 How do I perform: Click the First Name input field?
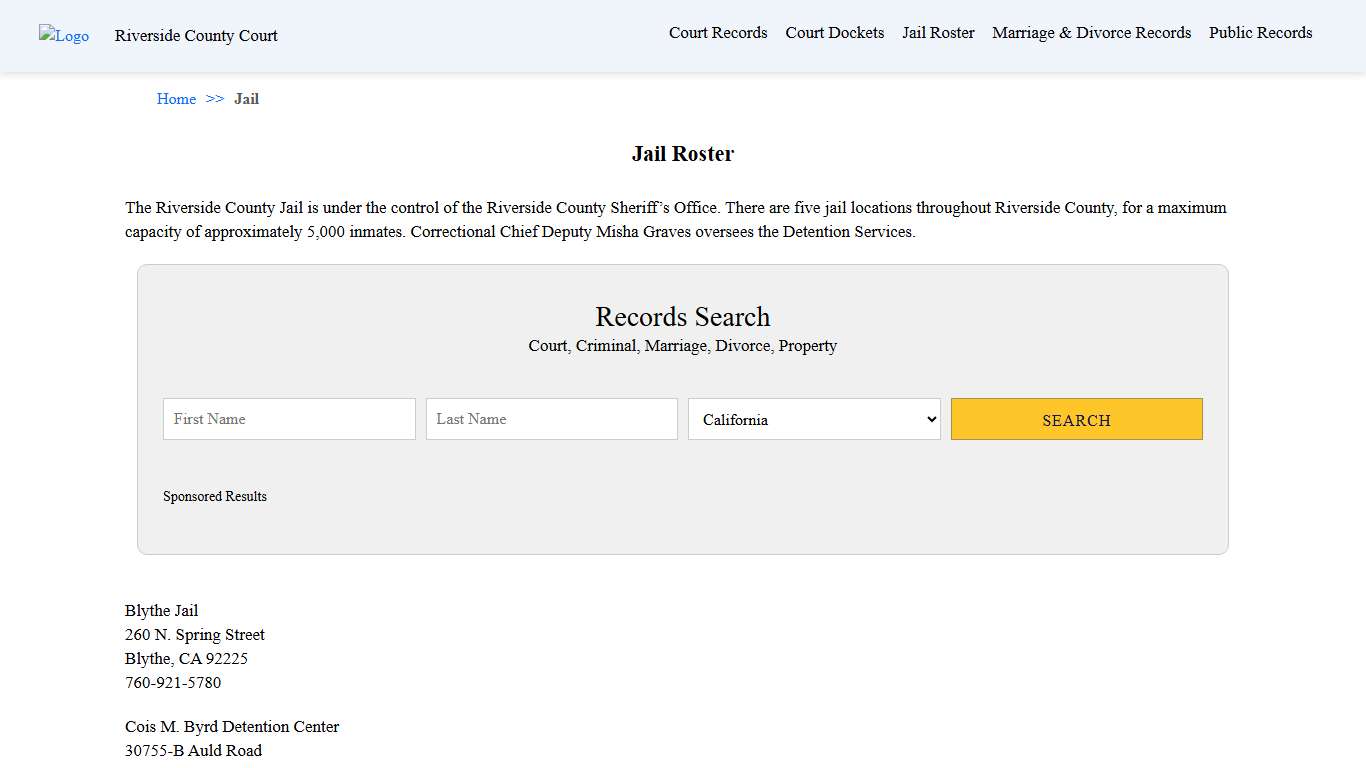point(288,419)
